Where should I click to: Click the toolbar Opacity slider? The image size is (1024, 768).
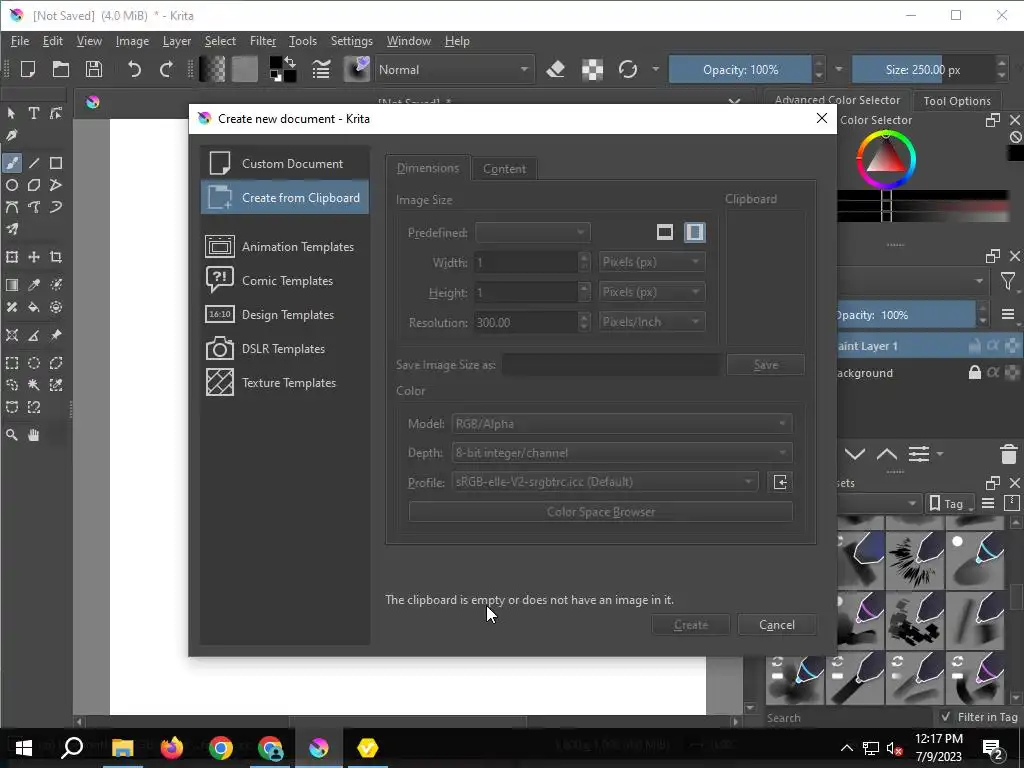[740, 70]
